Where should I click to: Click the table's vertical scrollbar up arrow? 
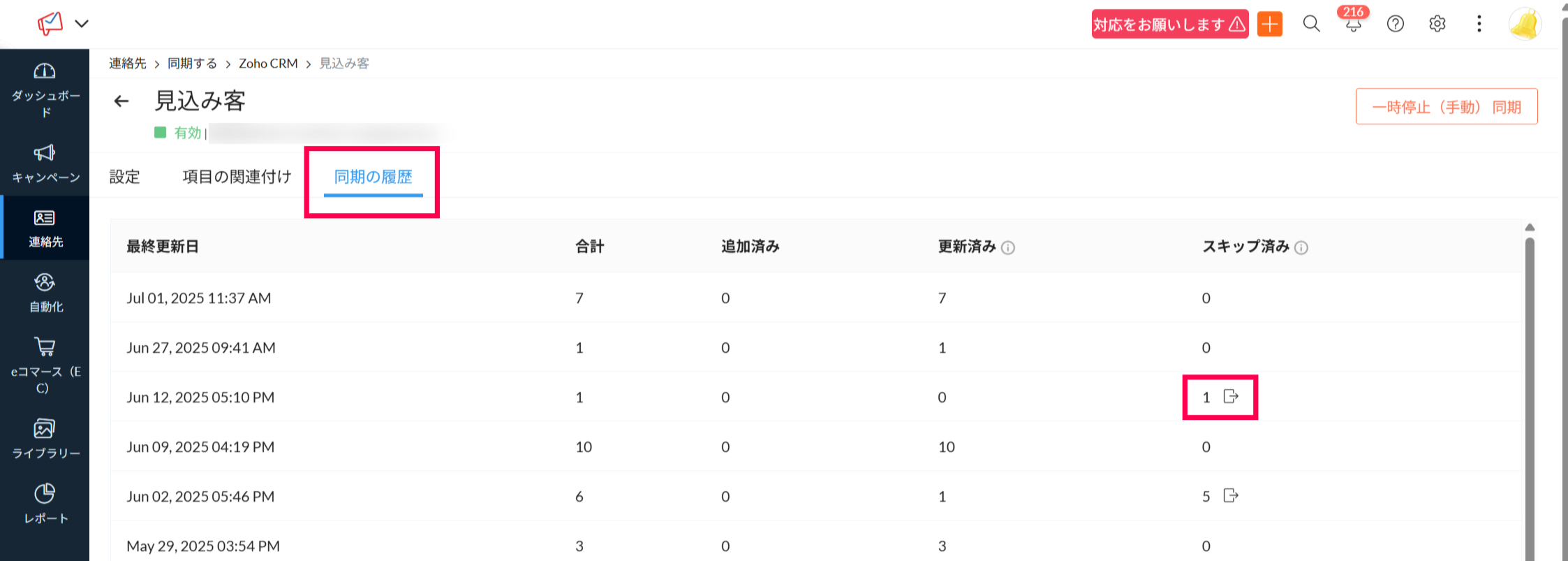coord(1530,228)
